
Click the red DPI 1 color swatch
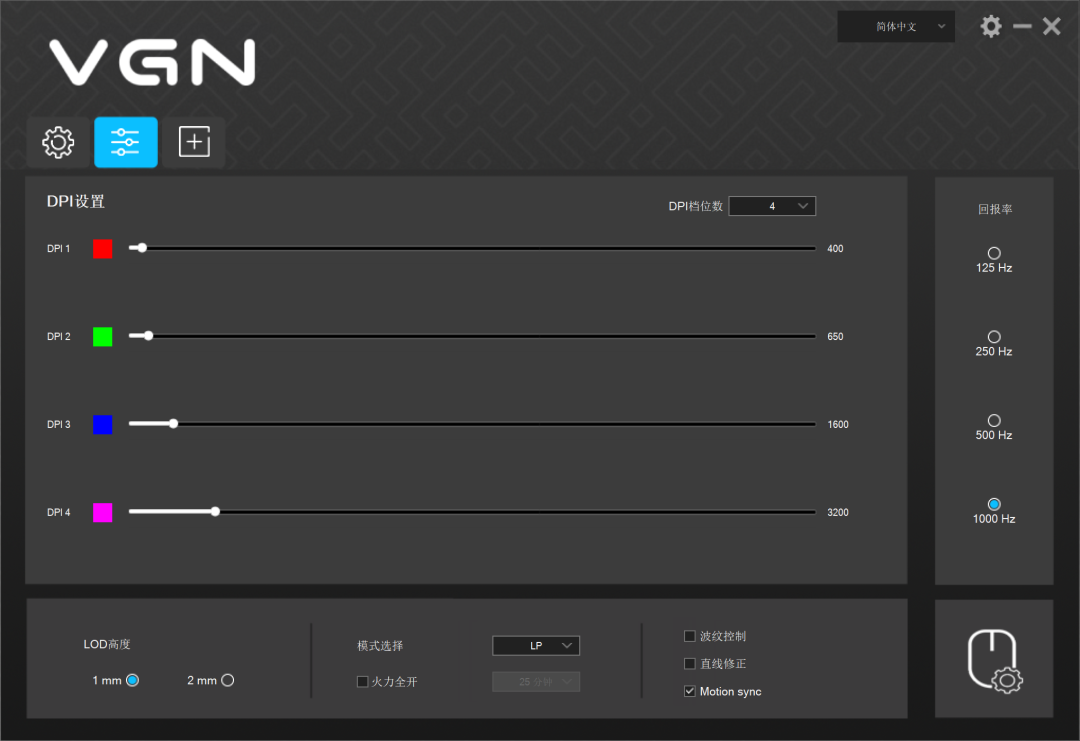click(x=103, y=249)
